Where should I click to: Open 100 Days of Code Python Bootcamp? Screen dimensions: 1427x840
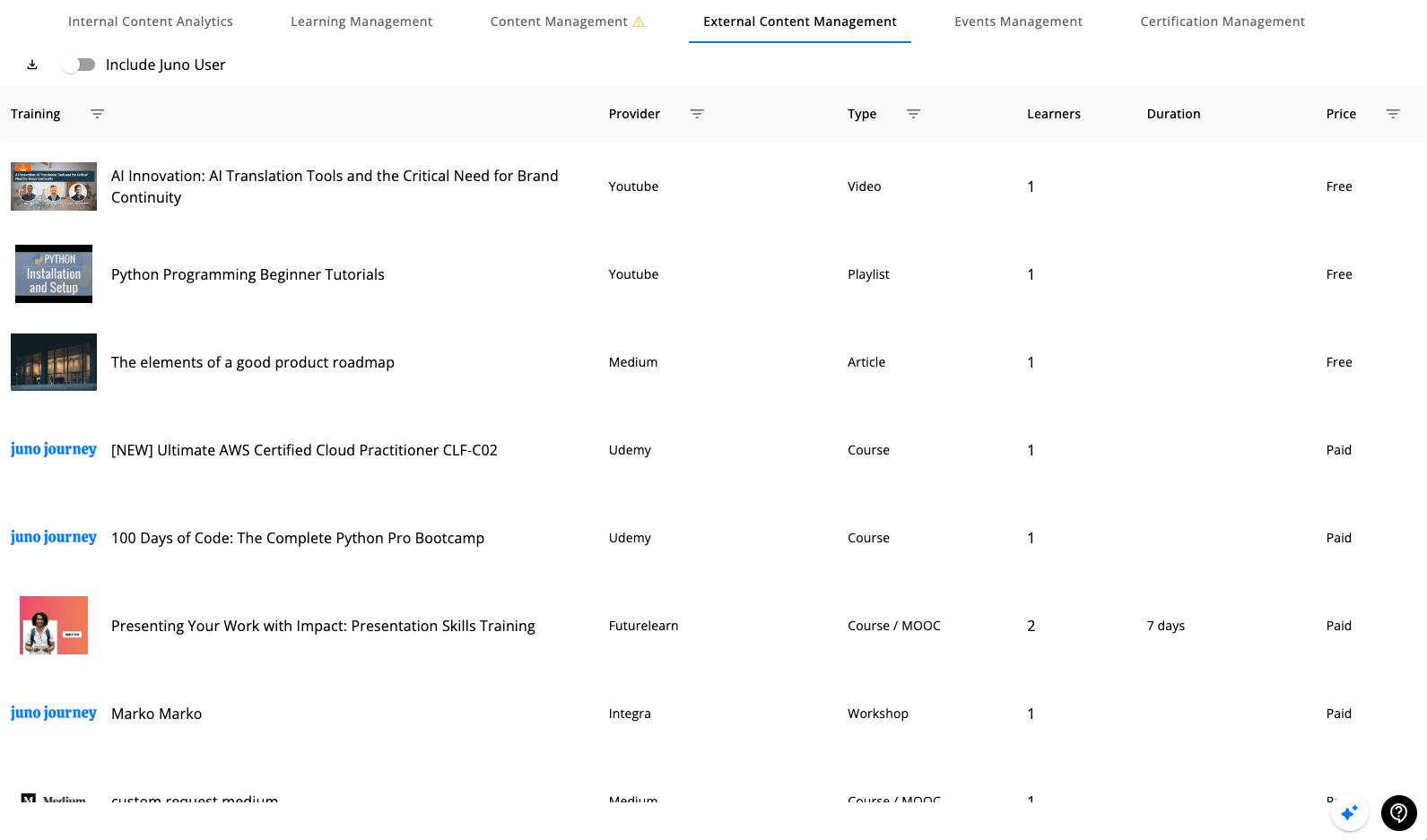[298, 538]
